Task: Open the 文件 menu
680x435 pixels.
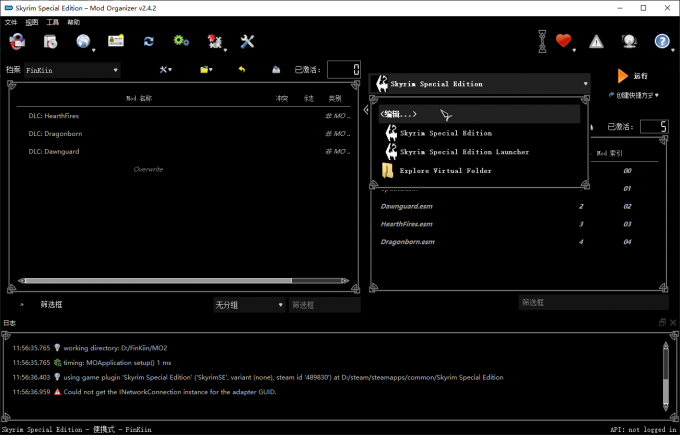Action: (x=11, y=22)
